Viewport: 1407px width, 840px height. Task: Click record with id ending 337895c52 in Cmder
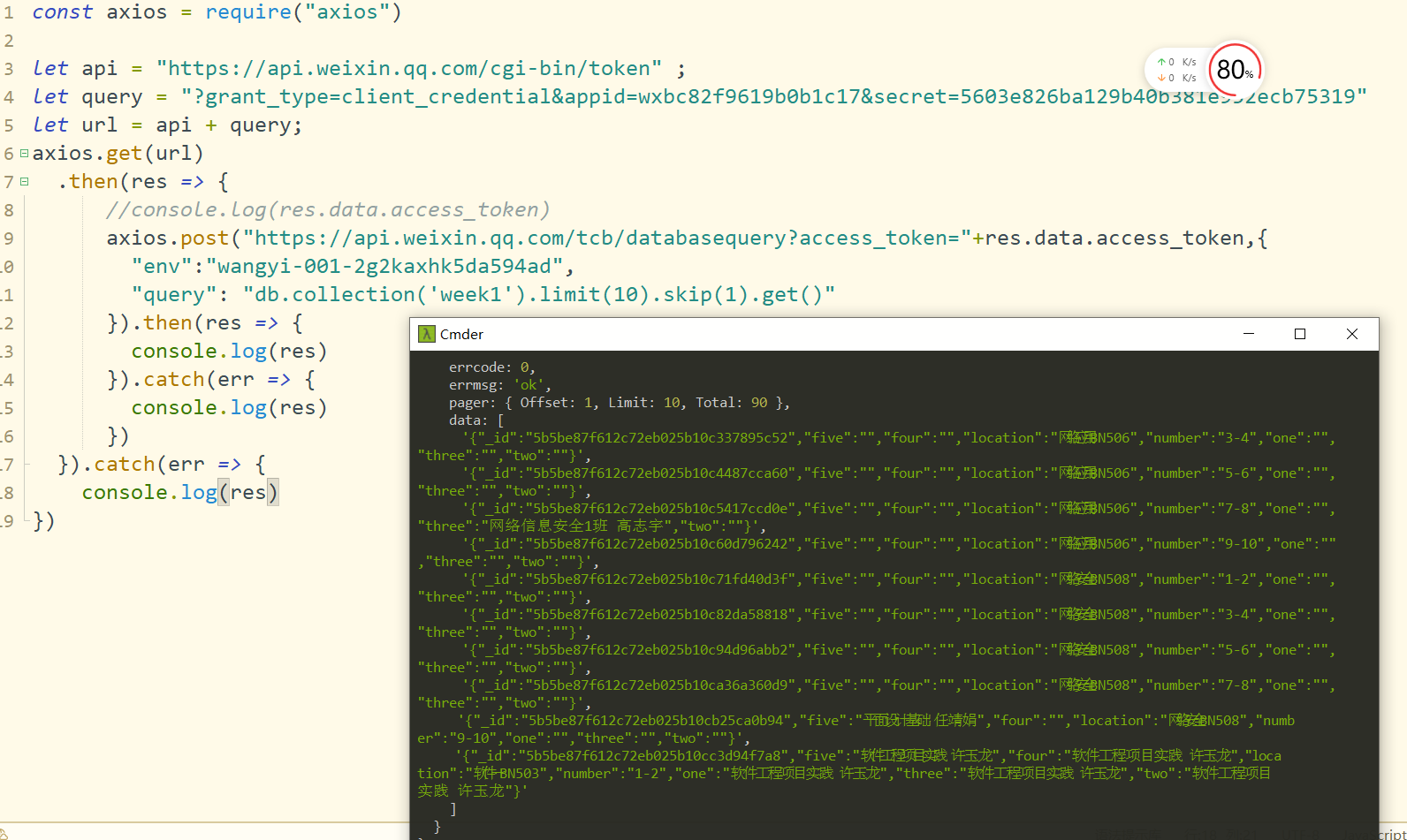pos(876,447)
